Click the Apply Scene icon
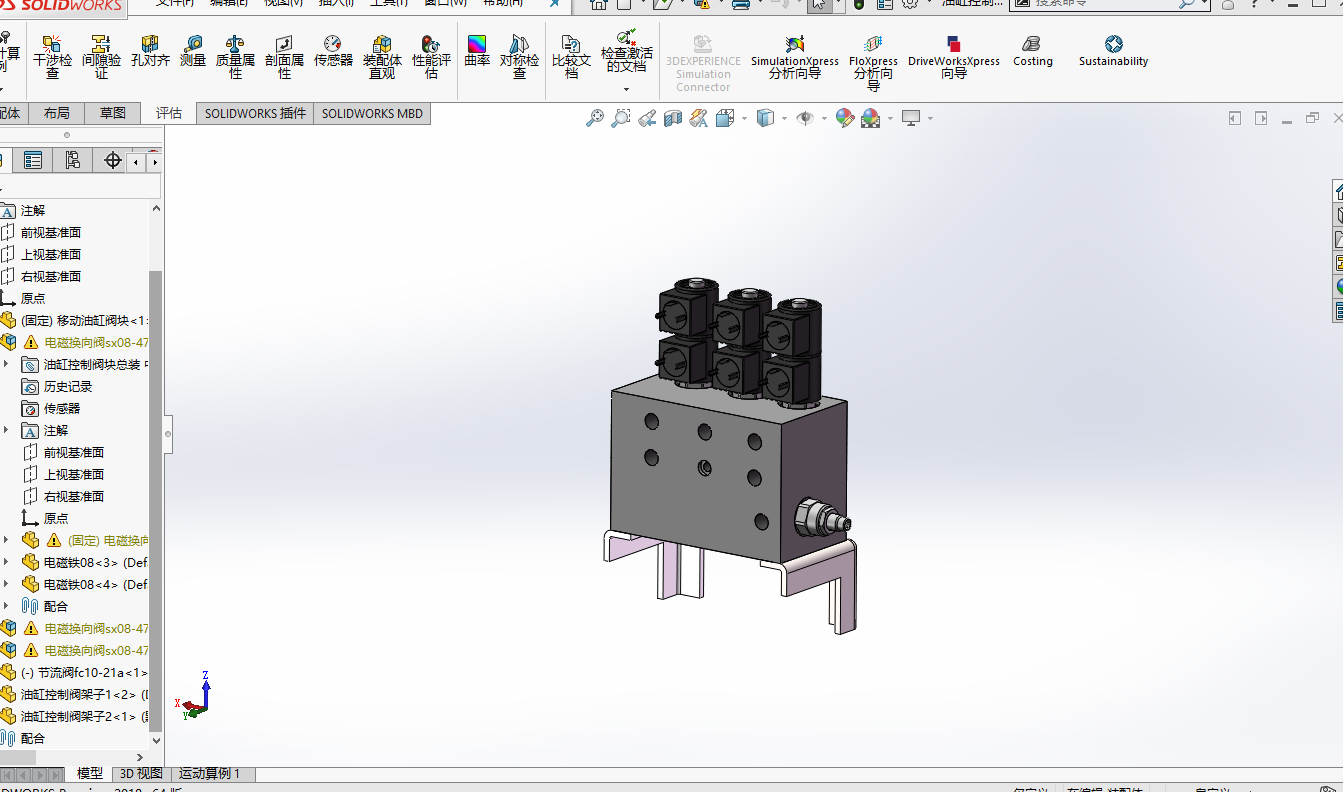This screenshot has width=1343, height=792. [x=870, y=118]
